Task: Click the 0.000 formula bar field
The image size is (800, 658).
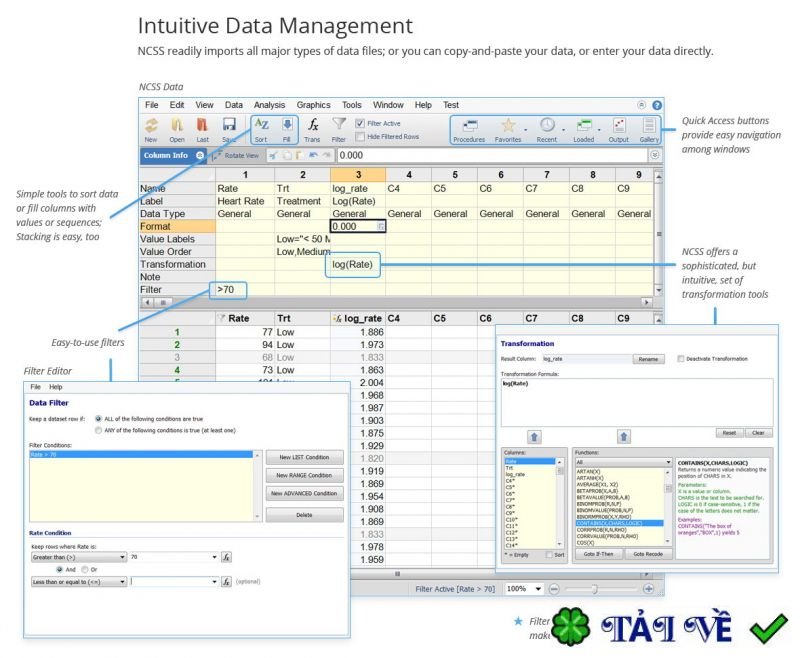Action: [492, 155]
